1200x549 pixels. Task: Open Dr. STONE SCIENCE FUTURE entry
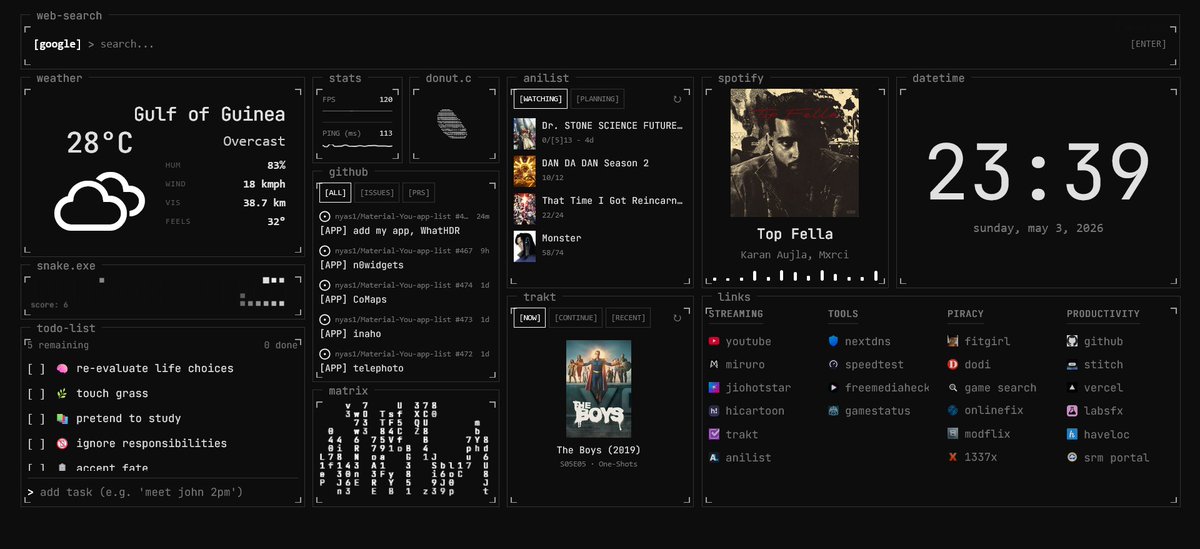(599, 133)
